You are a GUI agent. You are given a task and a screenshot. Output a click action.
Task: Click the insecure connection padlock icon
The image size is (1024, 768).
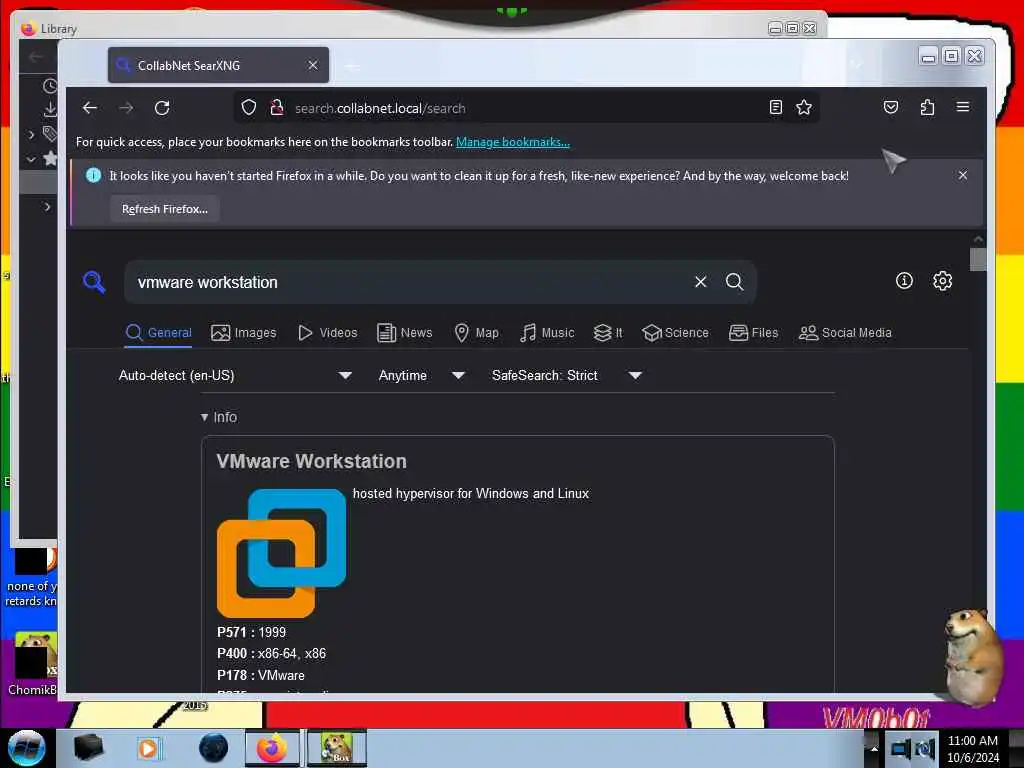pyautogui.click(x=277, y=107)
